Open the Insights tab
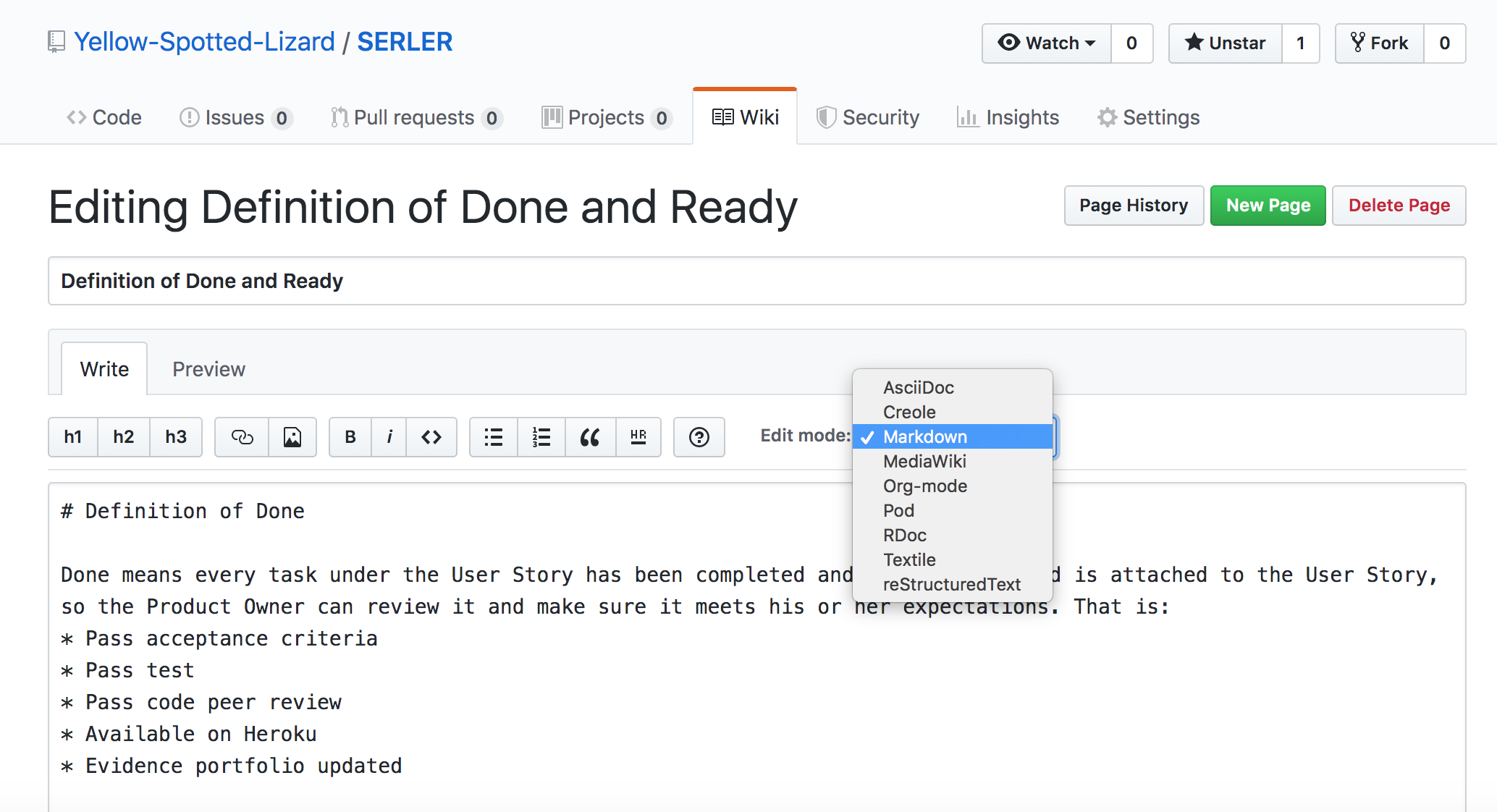Viewport: 1497px width, 812px height. click(1008, 117)
